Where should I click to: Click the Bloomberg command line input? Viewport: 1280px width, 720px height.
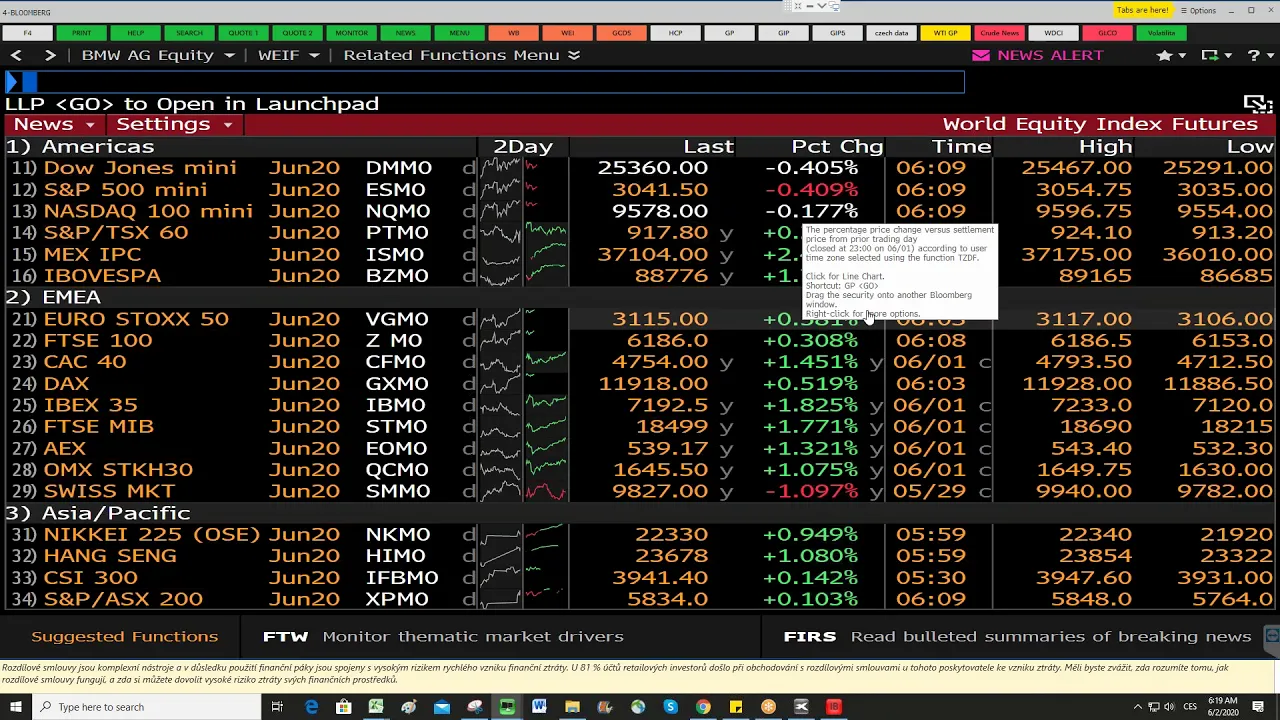(x=485, y=82)
